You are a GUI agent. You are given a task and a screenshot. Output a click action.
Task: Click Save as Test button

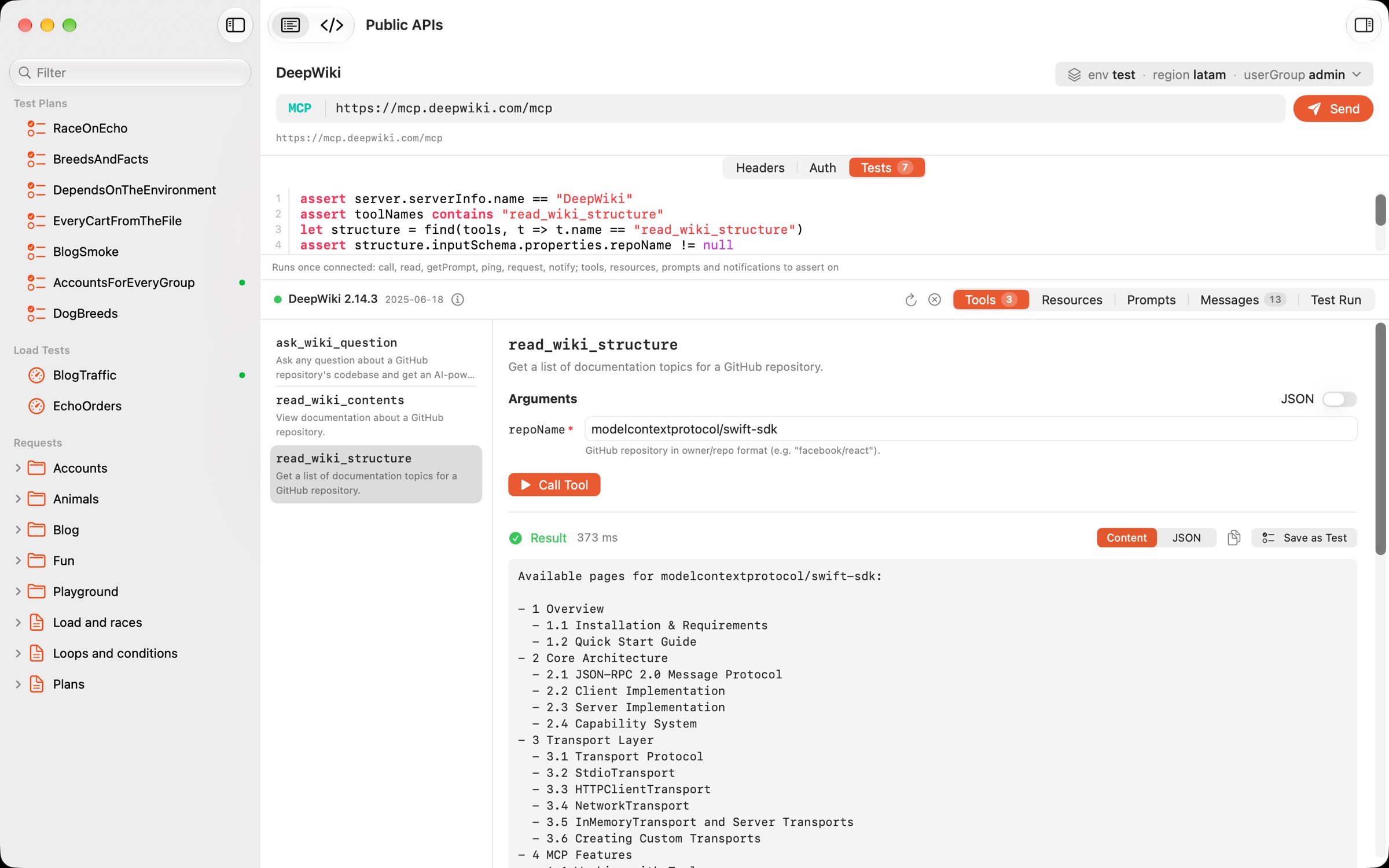point(1304,538)
